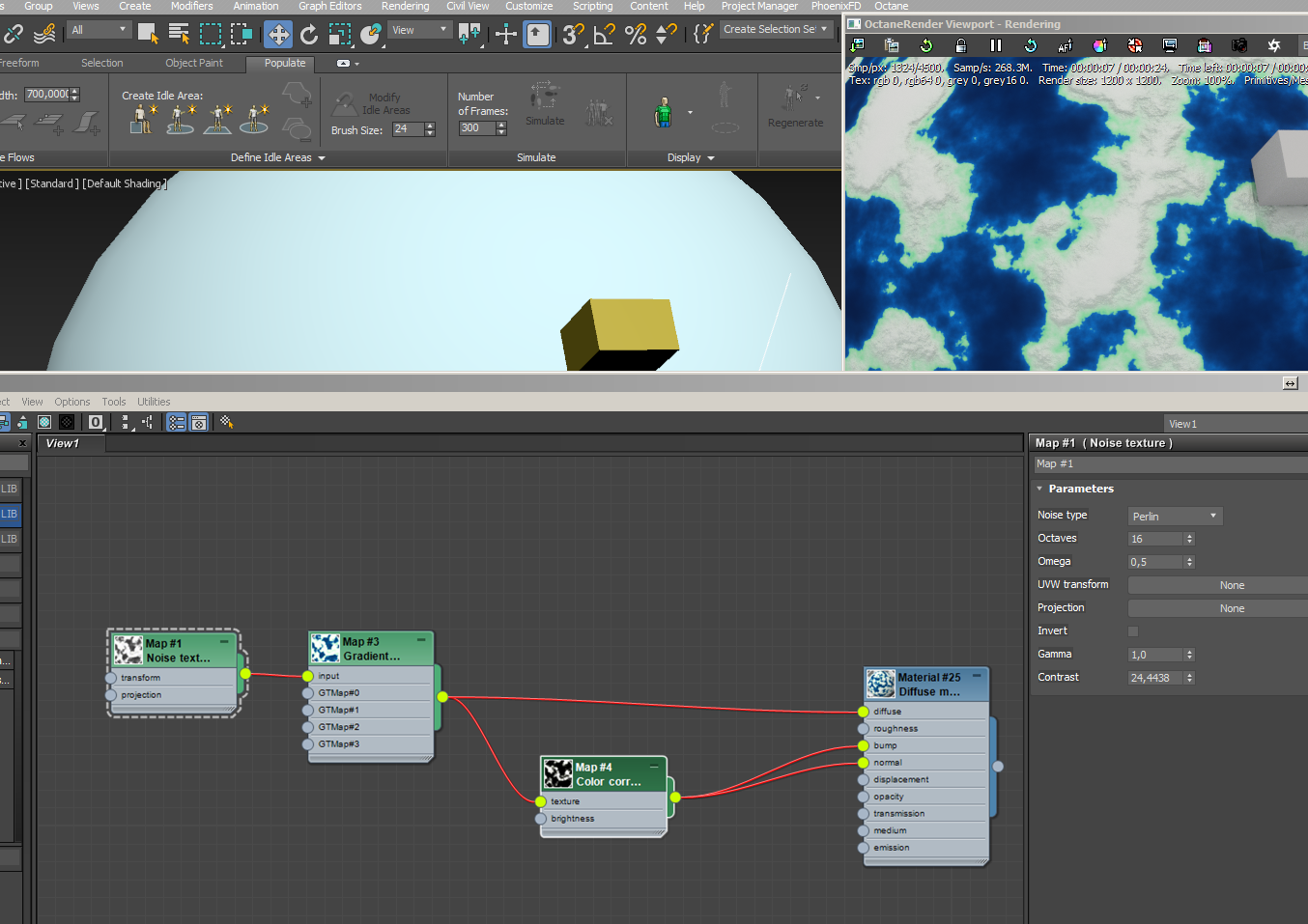Open the Noise type Perlin dropdown
1308x924 pixels.
(1176, 517)
